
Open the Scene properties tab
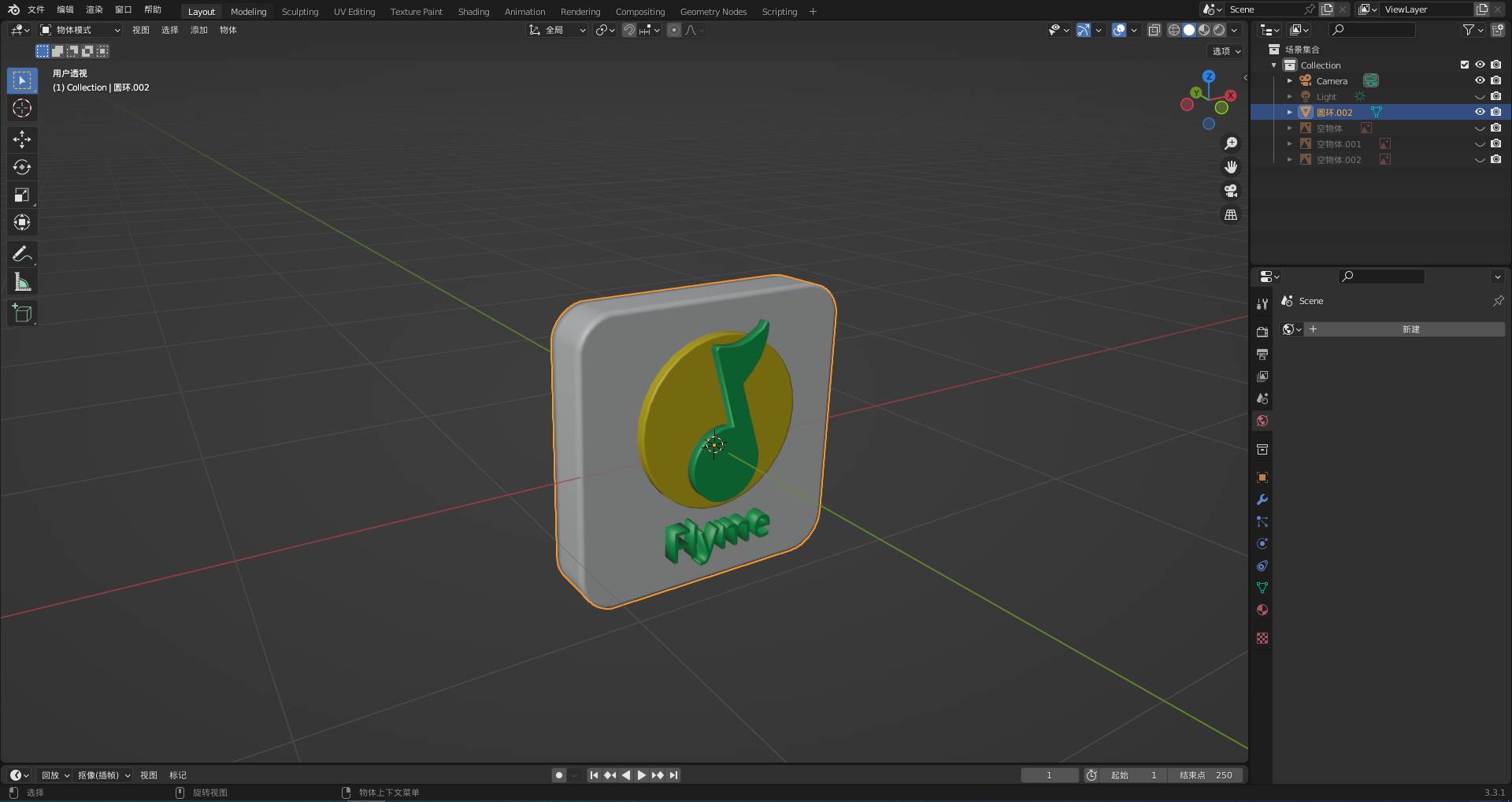click(x=1262, y=399)
